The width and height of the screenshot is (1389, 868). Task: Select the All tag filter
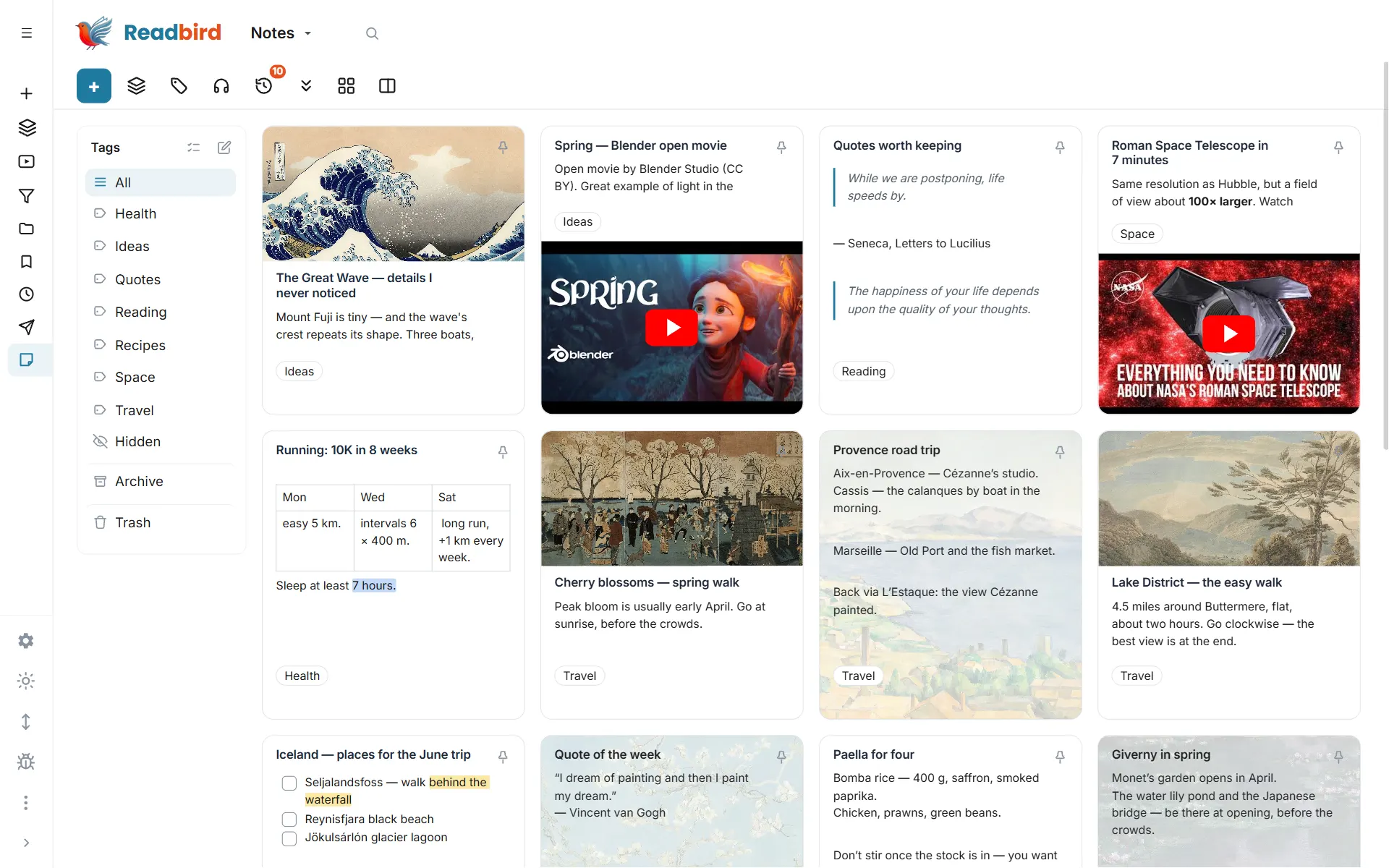(161, 182)
